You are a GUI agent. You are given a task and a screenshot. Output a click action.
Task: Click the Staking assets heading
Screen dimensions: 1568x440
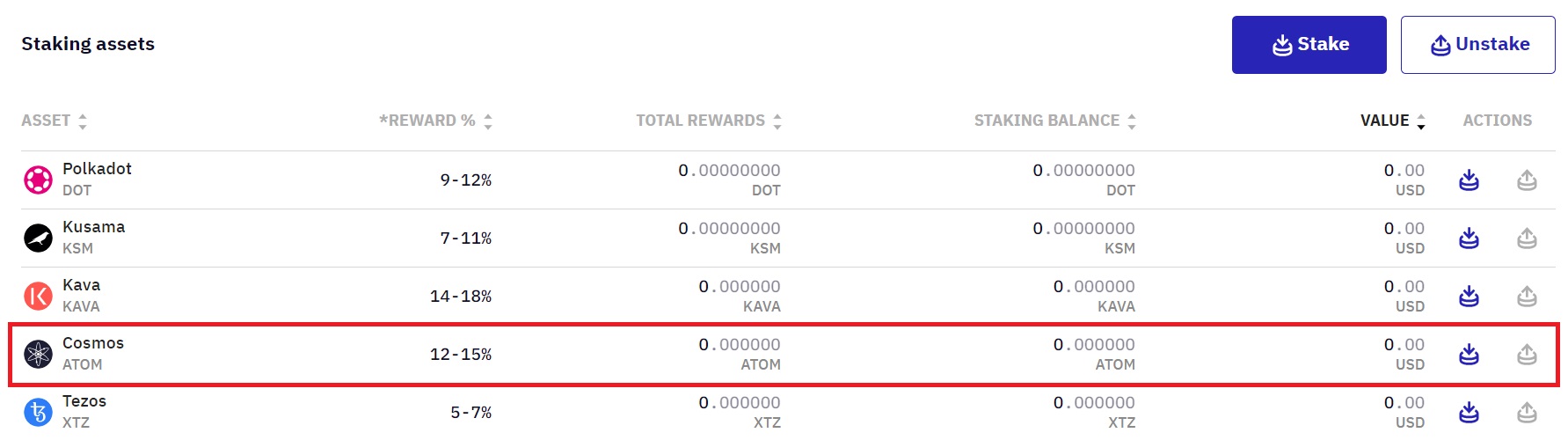pos(88,44)
